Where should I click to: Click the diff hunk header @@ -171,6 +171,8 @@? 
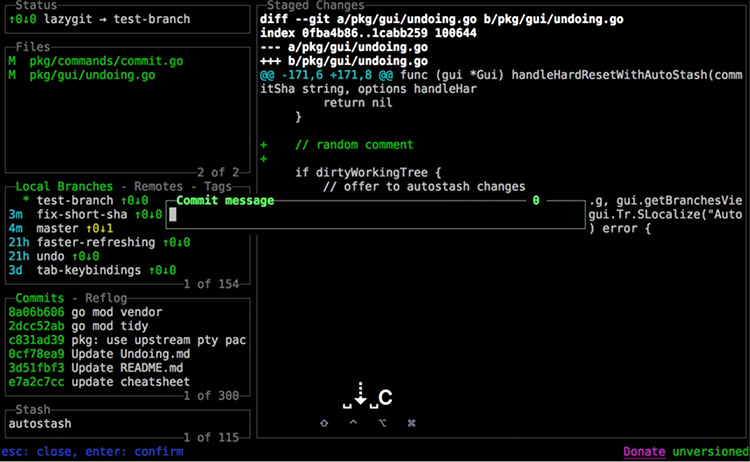[326, 75]
